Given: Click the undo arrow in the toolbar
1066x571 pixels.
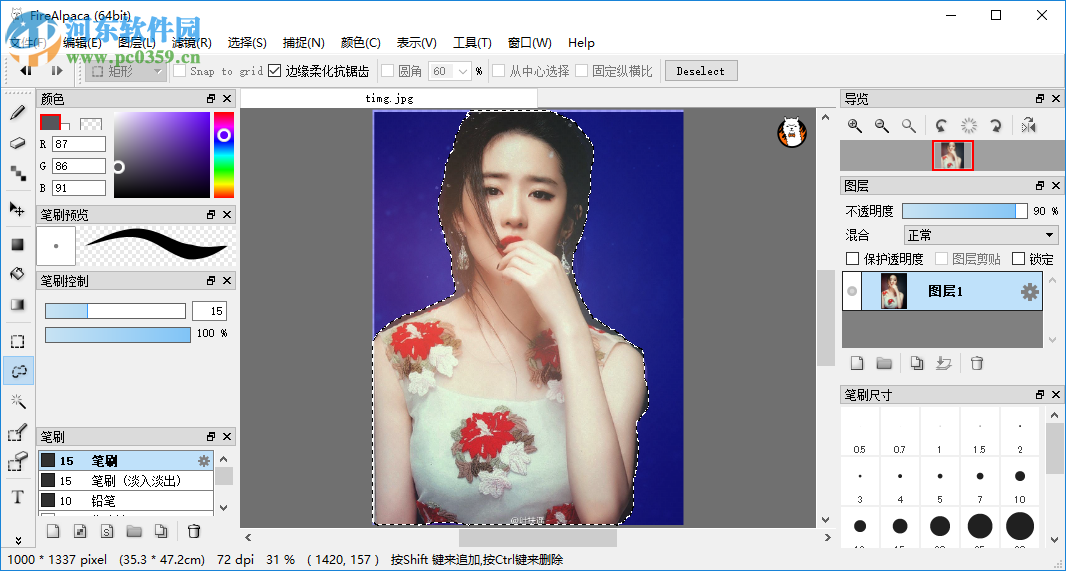Looking at the screenshot, I should coord(26,71).
